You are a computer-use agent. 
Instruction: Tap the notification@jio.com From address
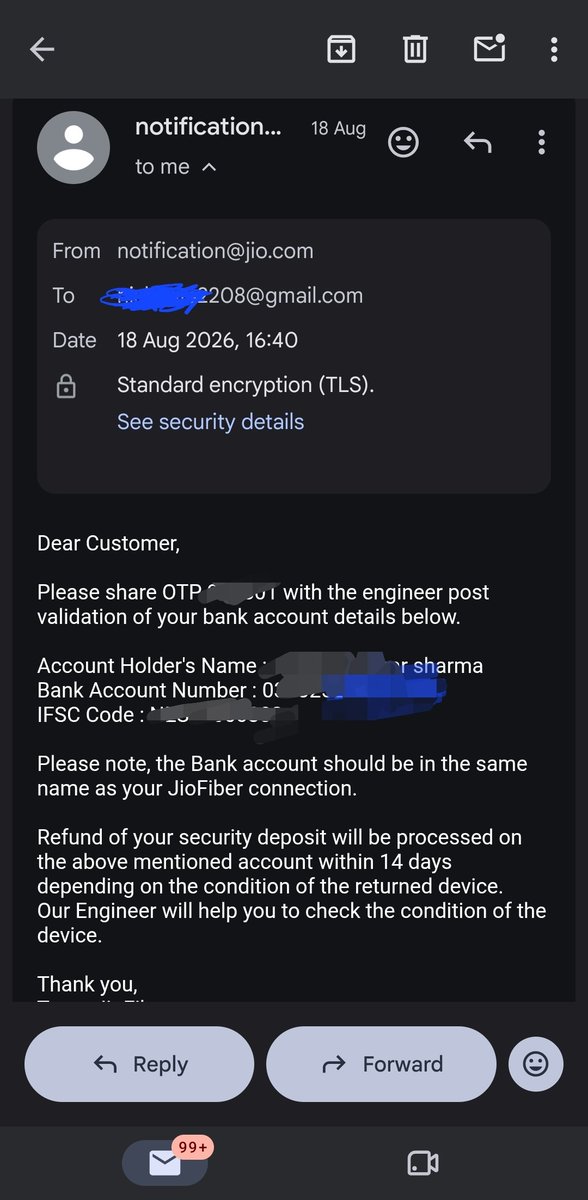coord(215,251)
